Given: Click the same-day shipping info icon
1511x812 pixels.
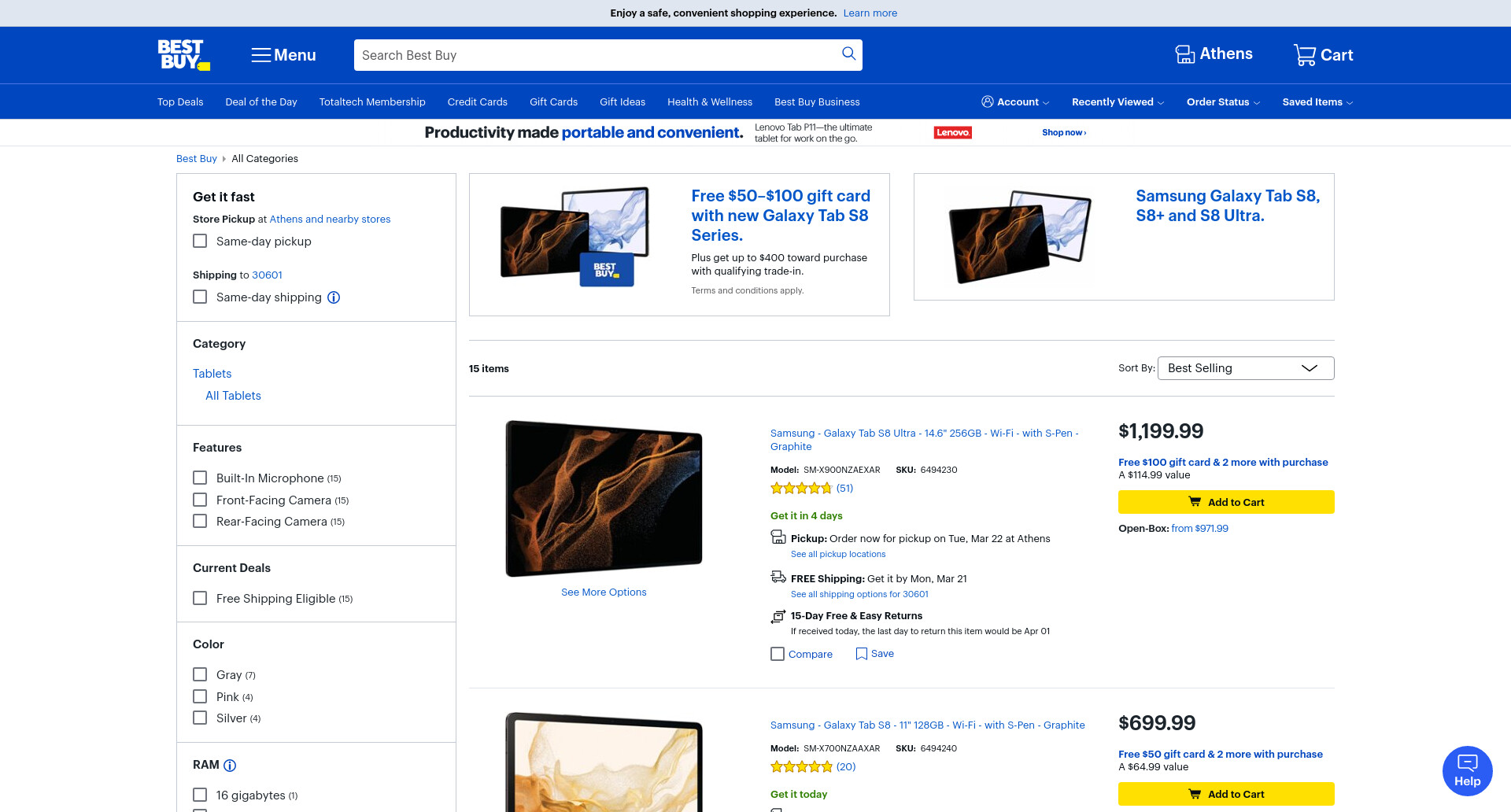Looking at the screenshot, I should click(334, 297).
